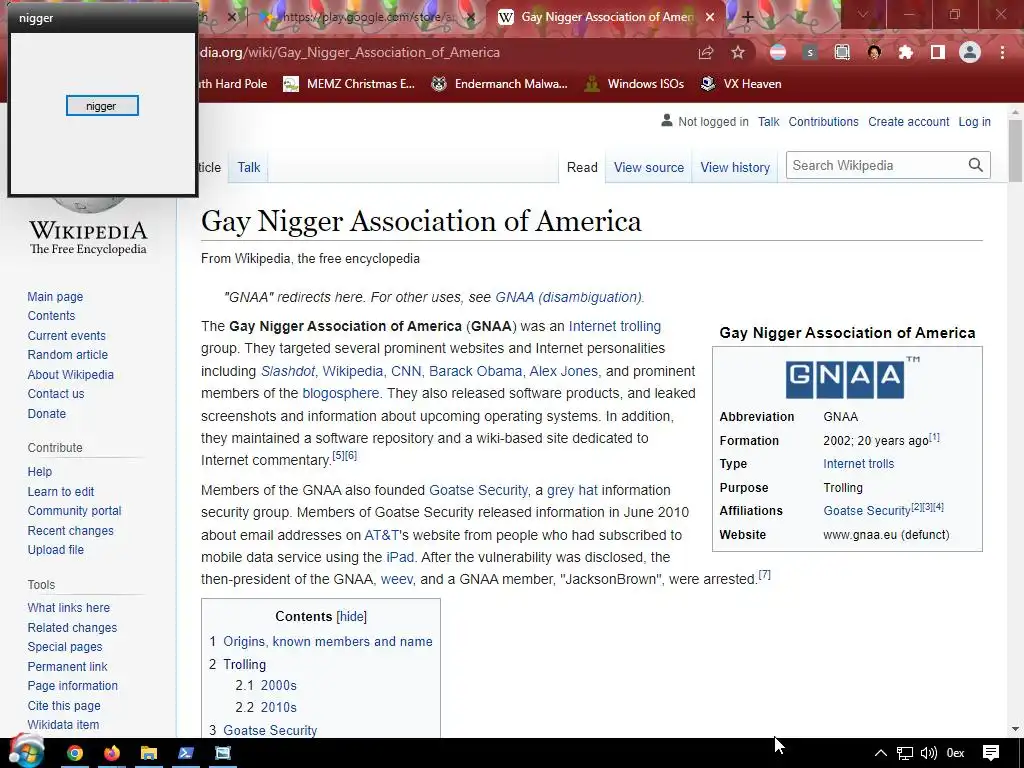
Task: Click citation reference [7]
Action: click(765, 575)
